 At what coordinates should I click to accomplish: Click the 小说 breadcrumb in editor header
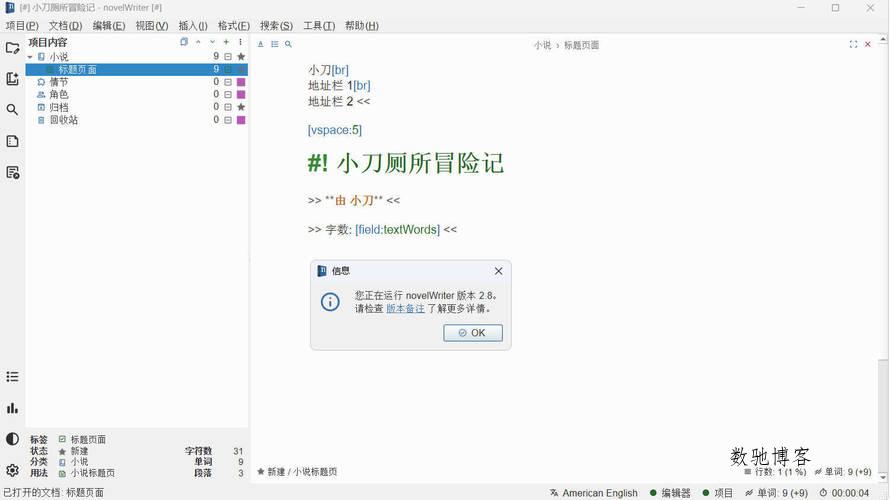point(542,45)
